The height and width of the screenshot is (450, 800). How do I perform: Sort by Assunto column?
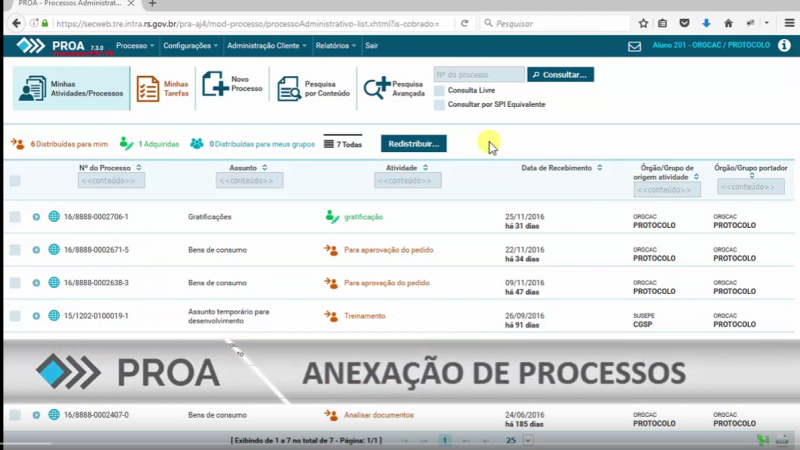point(264,168)
